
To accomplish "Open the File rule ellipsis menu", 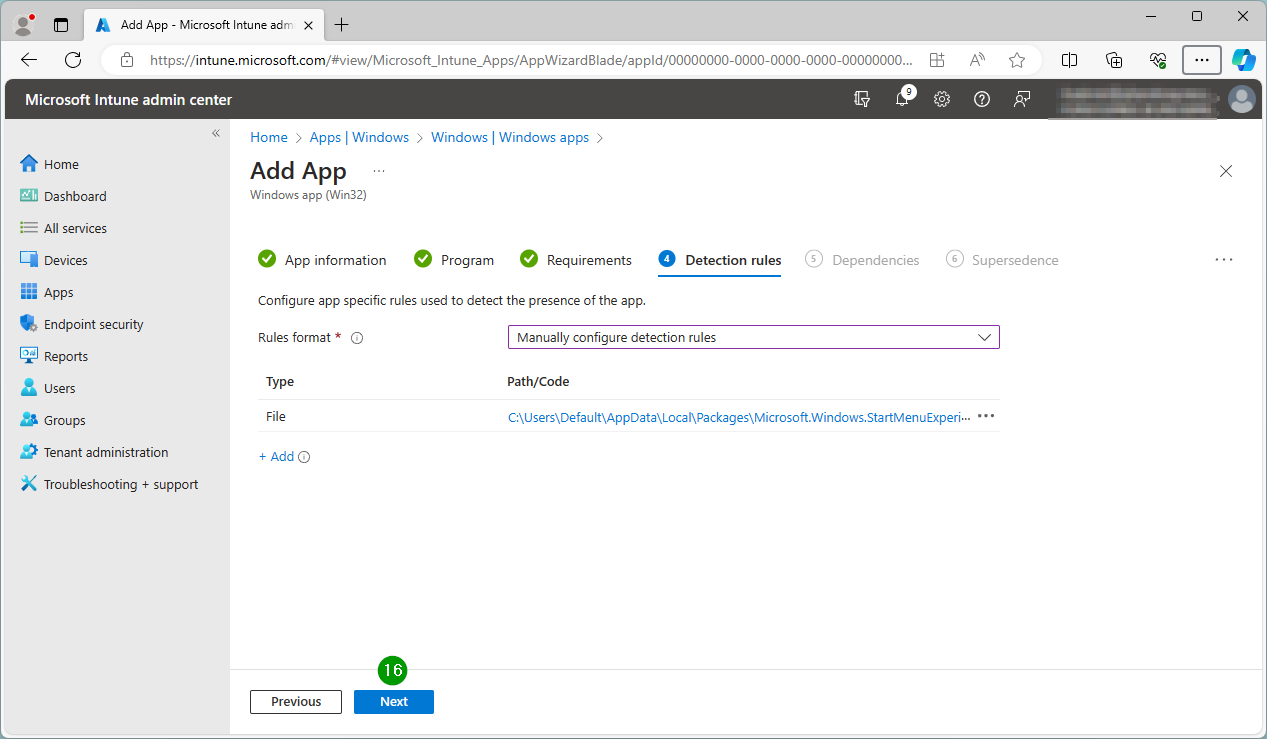I will tap(986, 416).
